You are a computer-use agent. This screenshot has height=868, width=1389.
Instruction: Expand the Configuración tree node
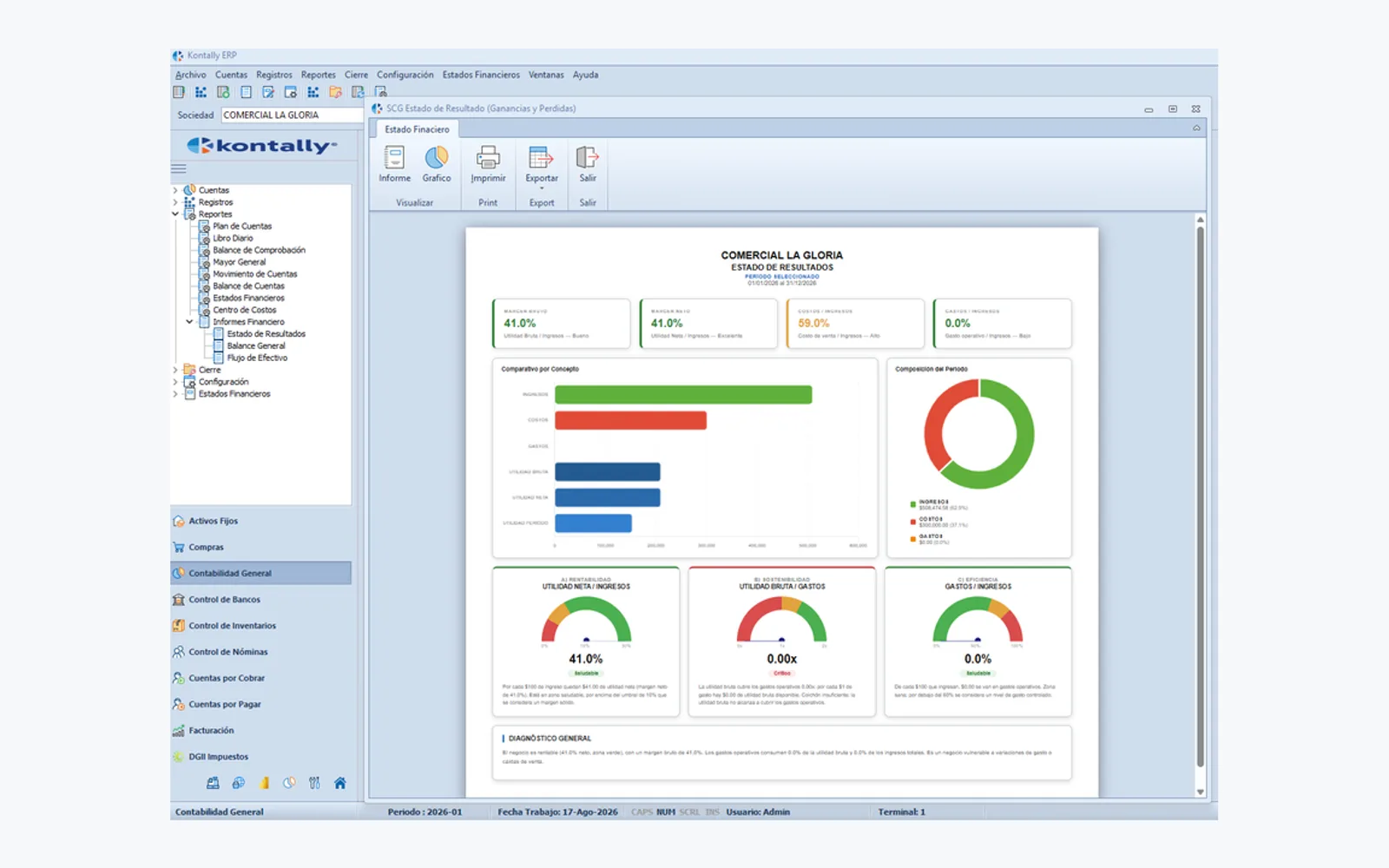point(175,382)
